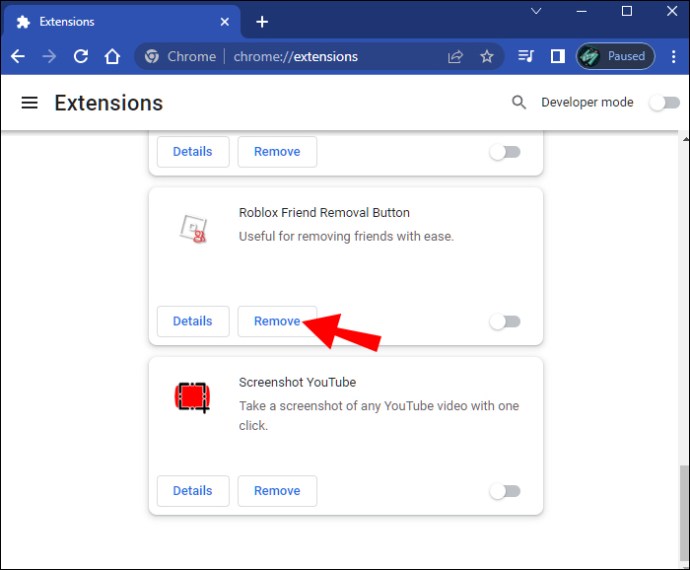
Task: Minimize the Chrome window
Action: [x=581, y=11]
